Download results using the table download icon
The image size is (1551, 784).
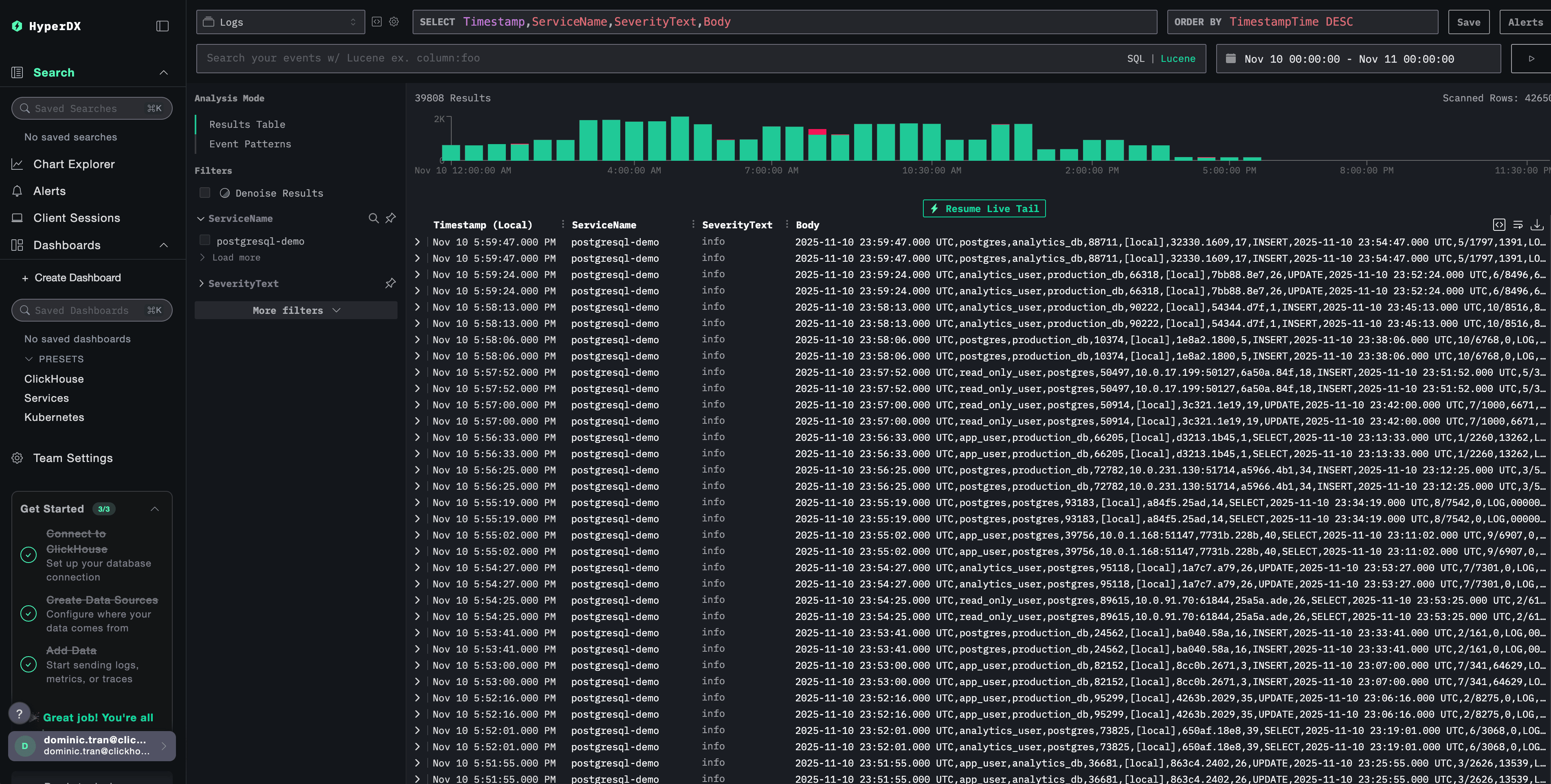(x=1537, y=224)
